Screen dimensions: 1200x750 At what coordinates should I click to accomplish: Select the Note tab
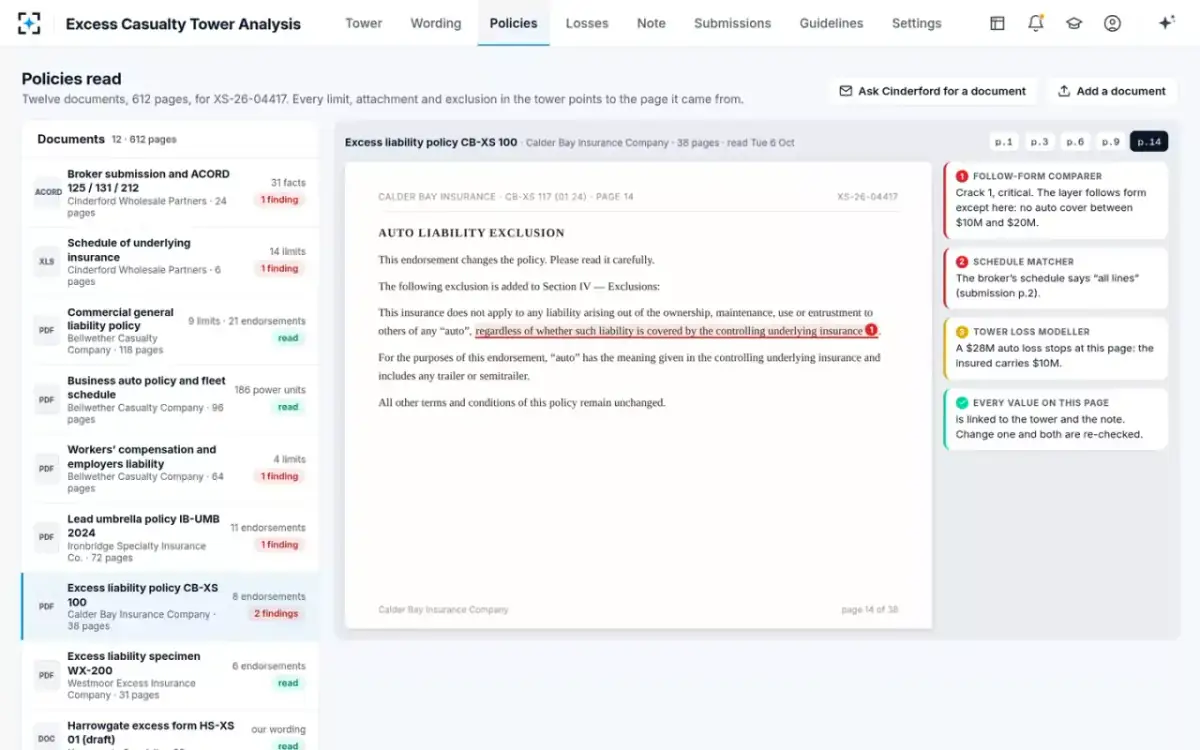pos(651,23)
